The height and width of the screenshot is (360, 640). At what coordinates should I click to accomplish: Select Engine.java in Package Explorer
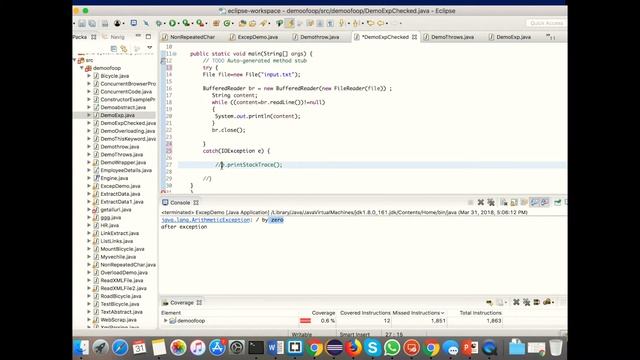114,178
